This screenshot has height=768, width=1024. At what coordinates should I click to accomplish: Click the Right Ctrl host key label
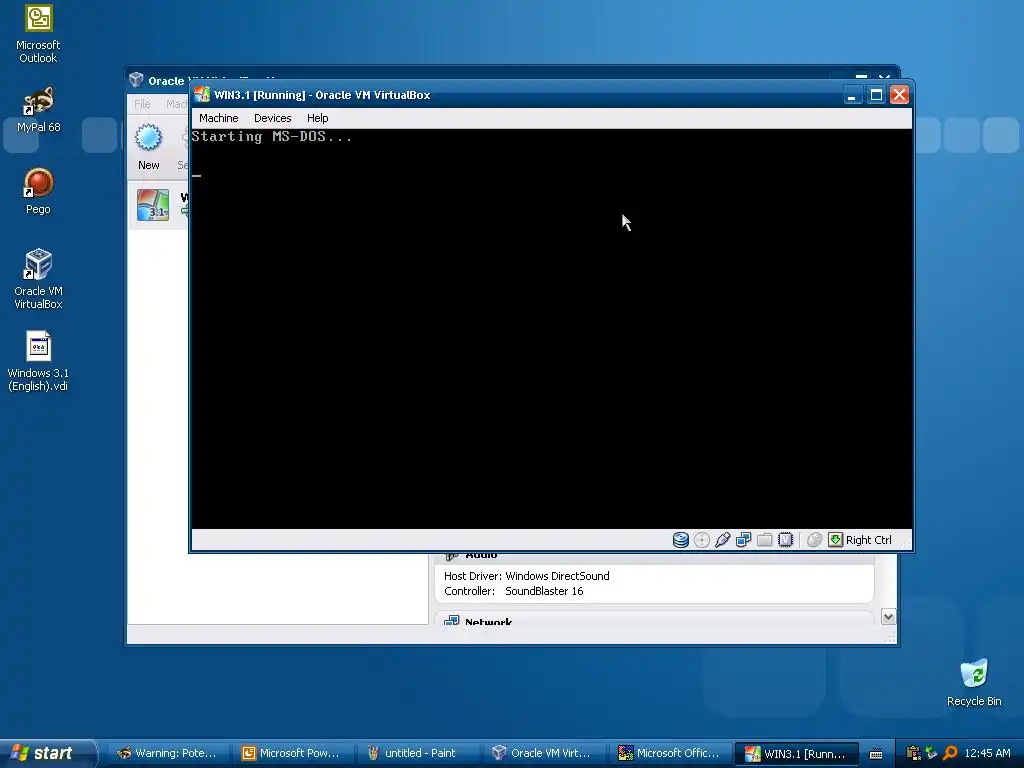click(869, 540)
